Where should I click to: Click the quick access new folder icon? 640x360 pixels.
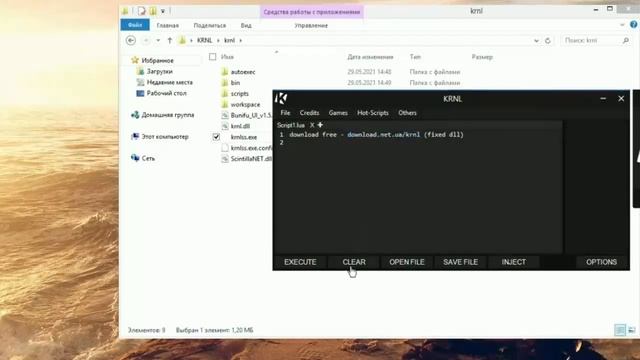pos(153,11)
